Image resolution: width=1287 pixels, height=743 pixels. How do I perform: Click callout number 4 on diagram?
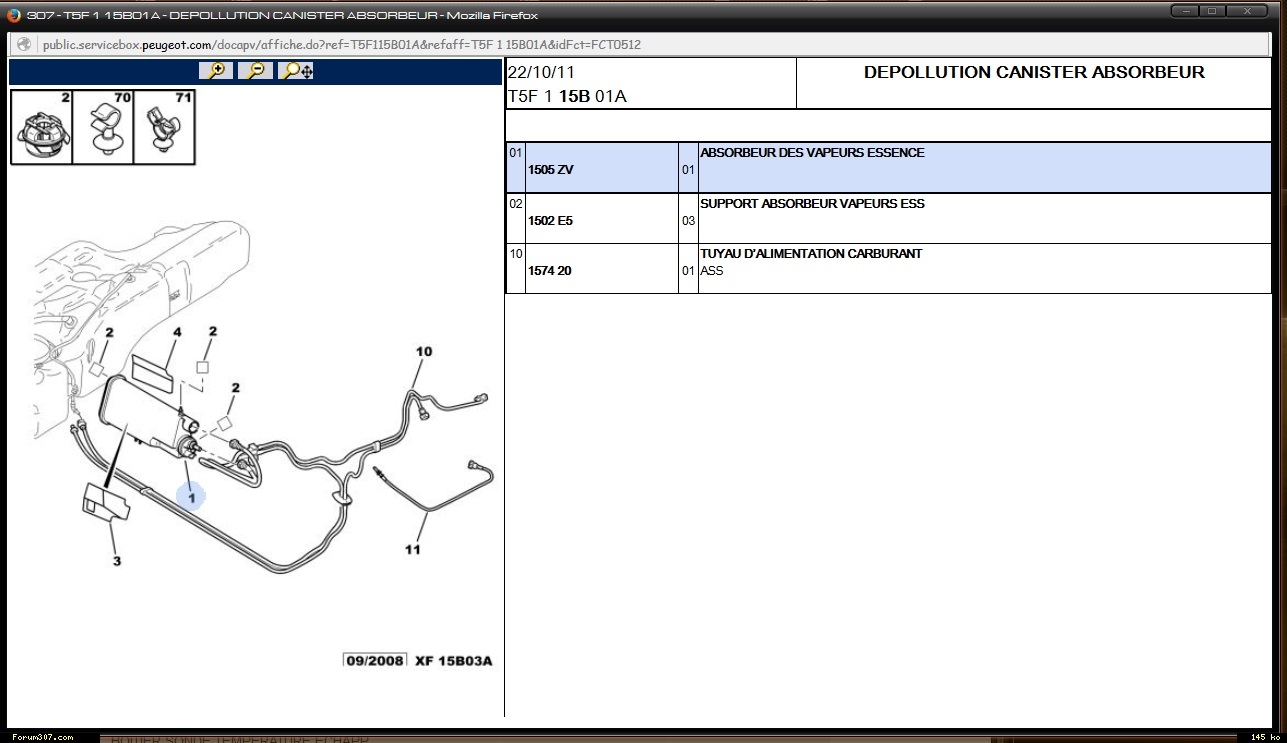[x=177, y=332]
